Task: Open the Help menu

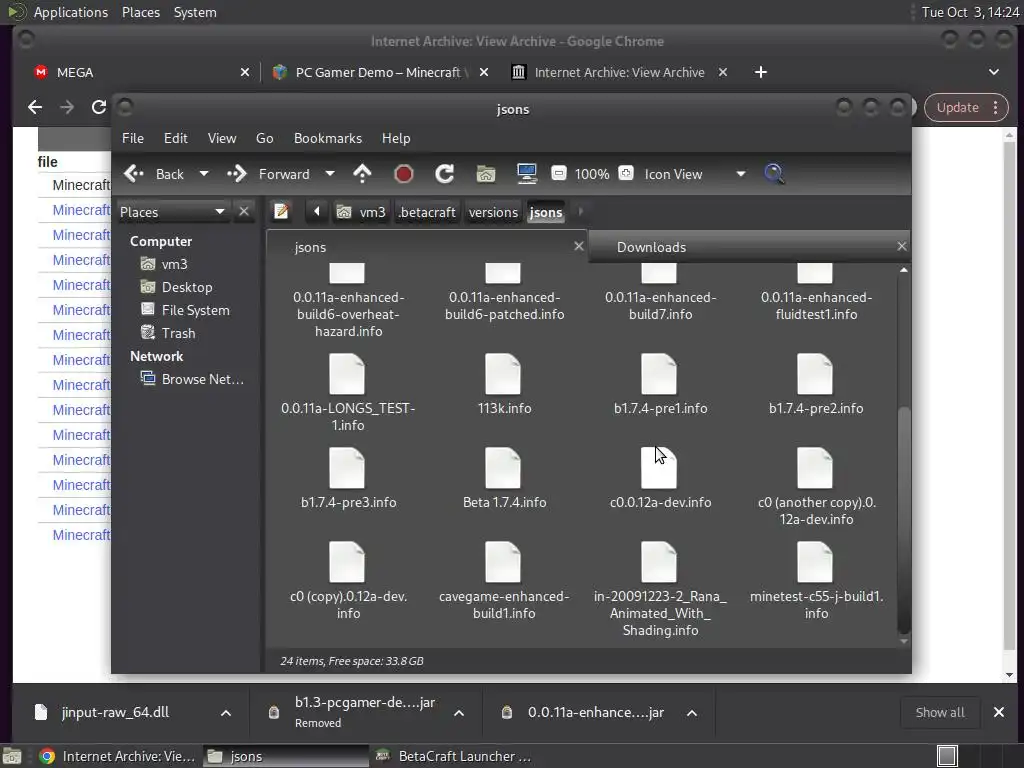Action: (396, 138)
